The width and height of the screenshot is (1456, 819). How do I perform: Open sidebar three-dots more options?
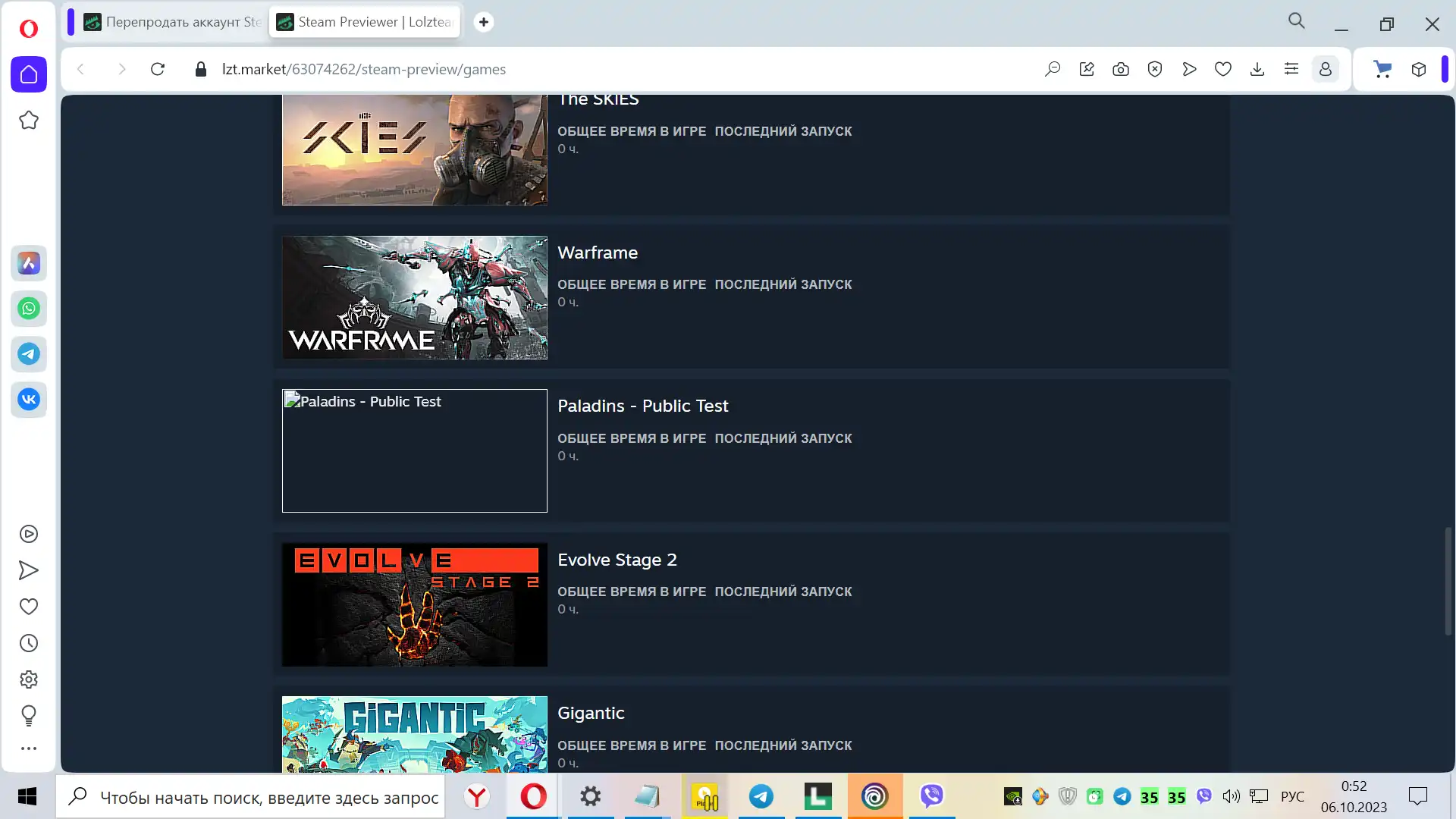(29, 748)
